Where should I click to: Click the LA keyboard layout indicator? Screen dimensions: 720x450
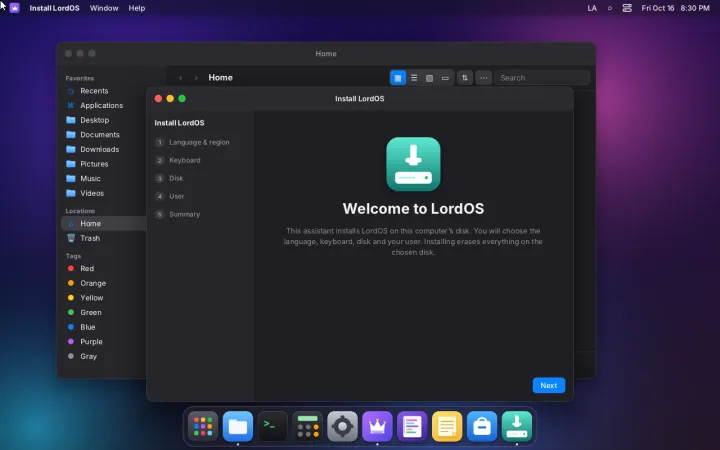point(592,8)
